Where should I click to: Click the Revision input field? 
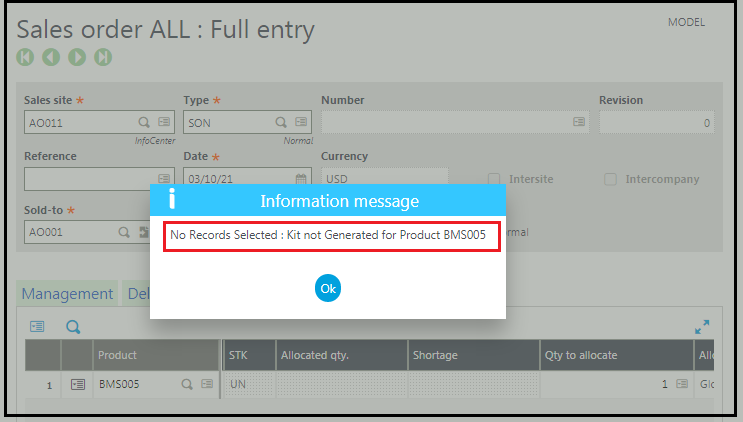tap(655, 122)
